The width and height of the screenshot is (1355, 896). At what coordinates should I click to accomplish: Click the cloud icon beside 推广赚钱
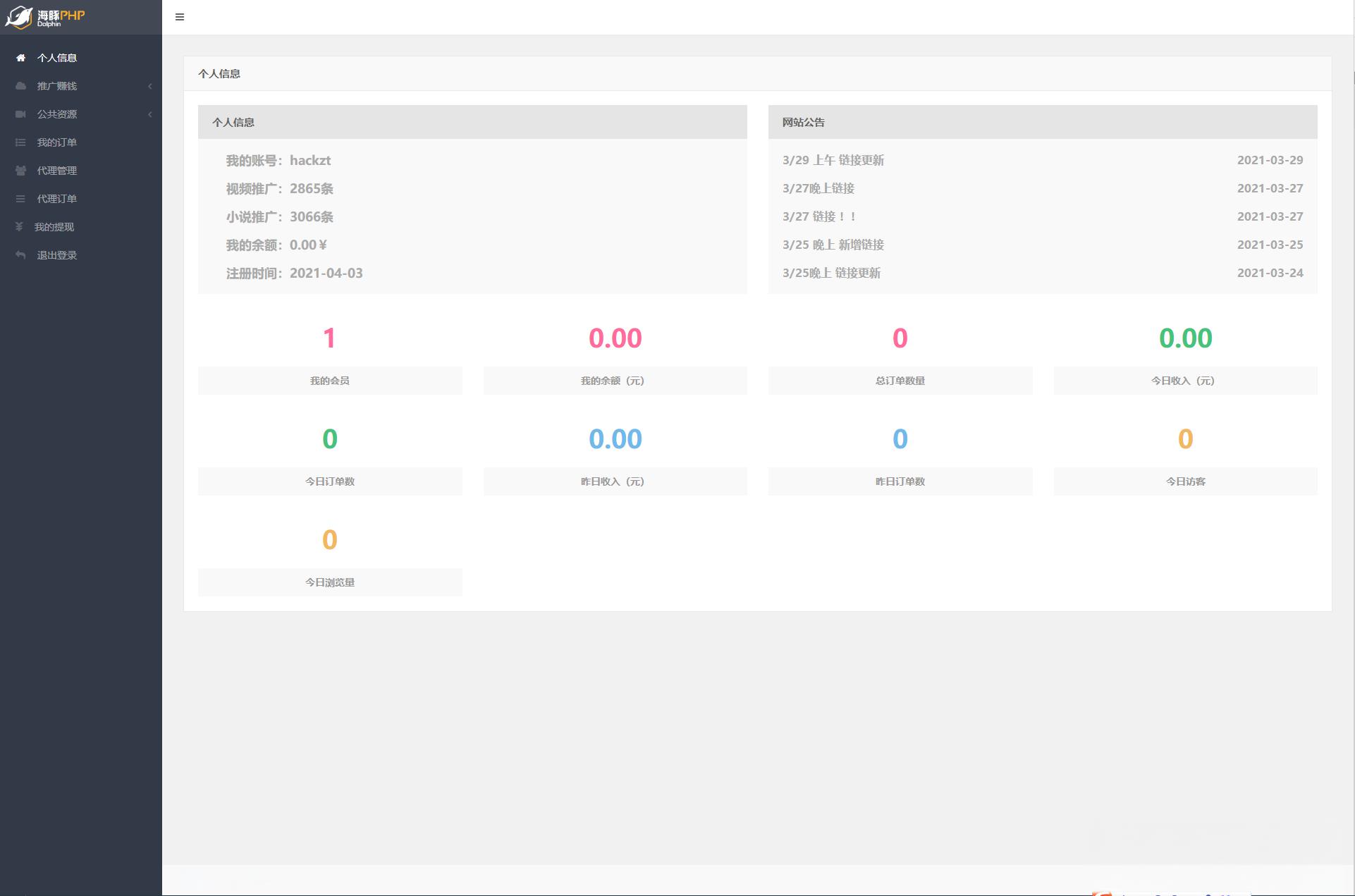[20, 86]
